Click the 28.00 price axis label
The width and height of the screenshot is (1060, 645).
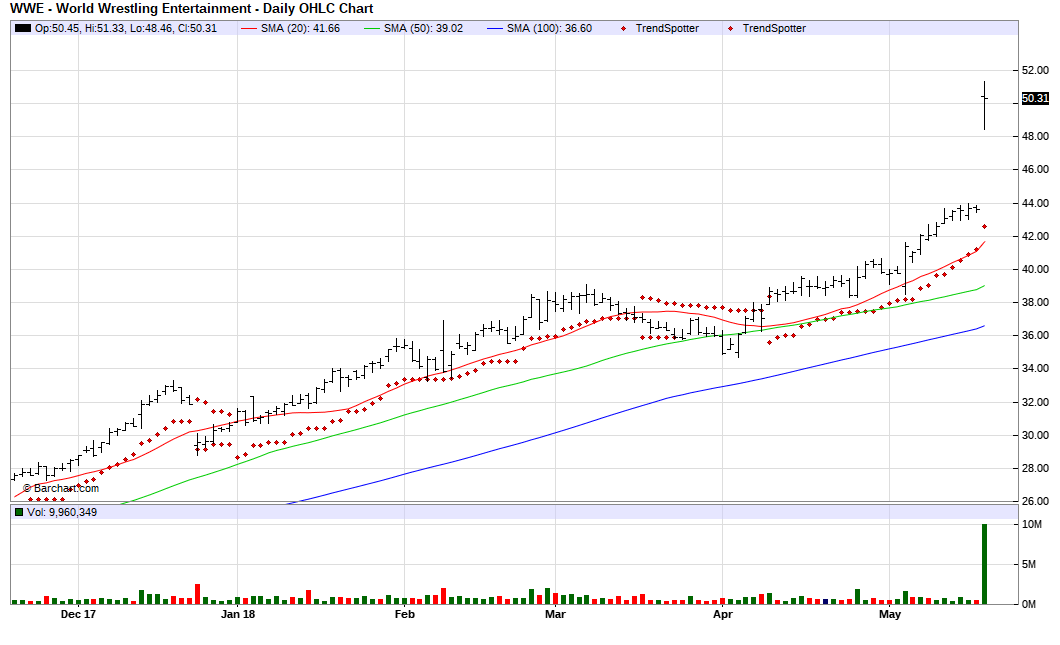pos(1035,469)
